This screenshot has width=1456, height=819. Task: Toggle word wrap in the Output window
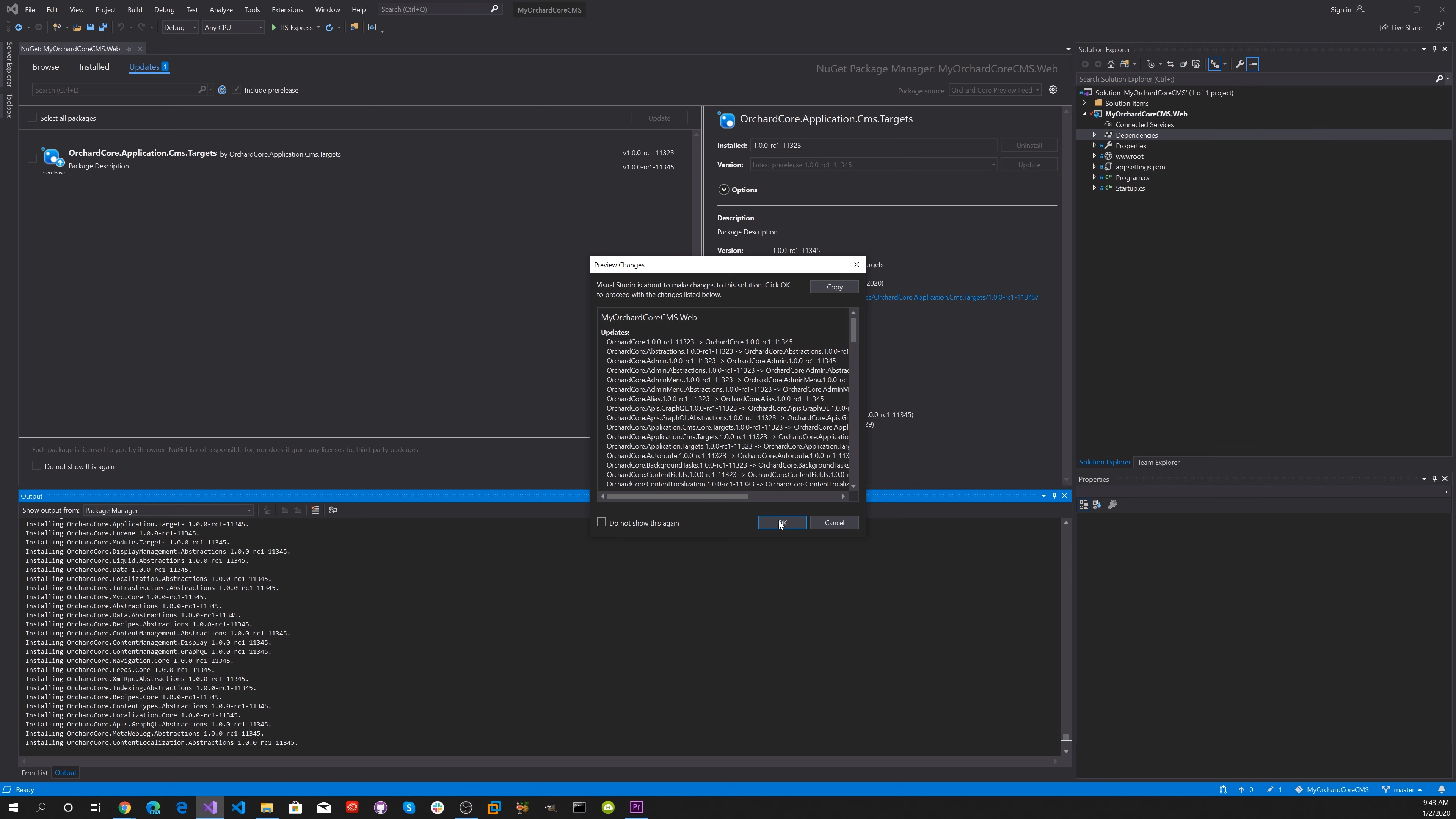click(x=334, y=510)
